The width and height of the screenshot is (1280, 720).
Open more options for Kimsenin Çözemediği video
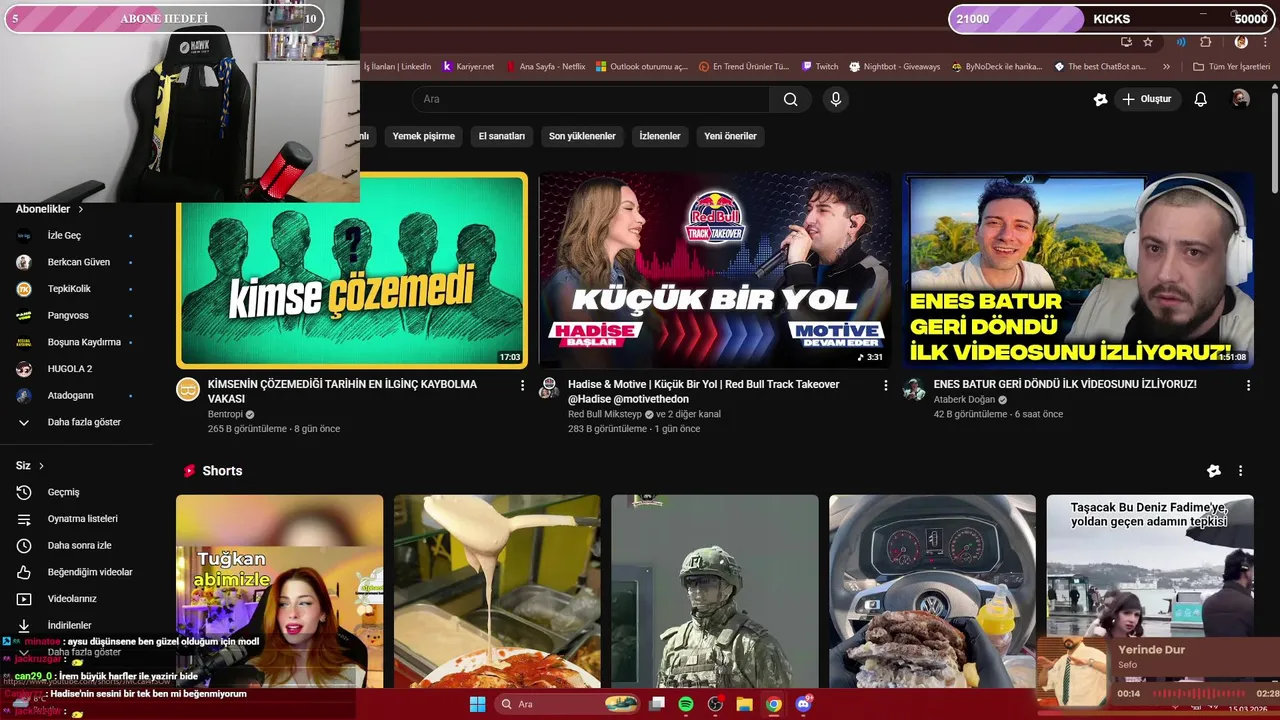click(522, 385)
